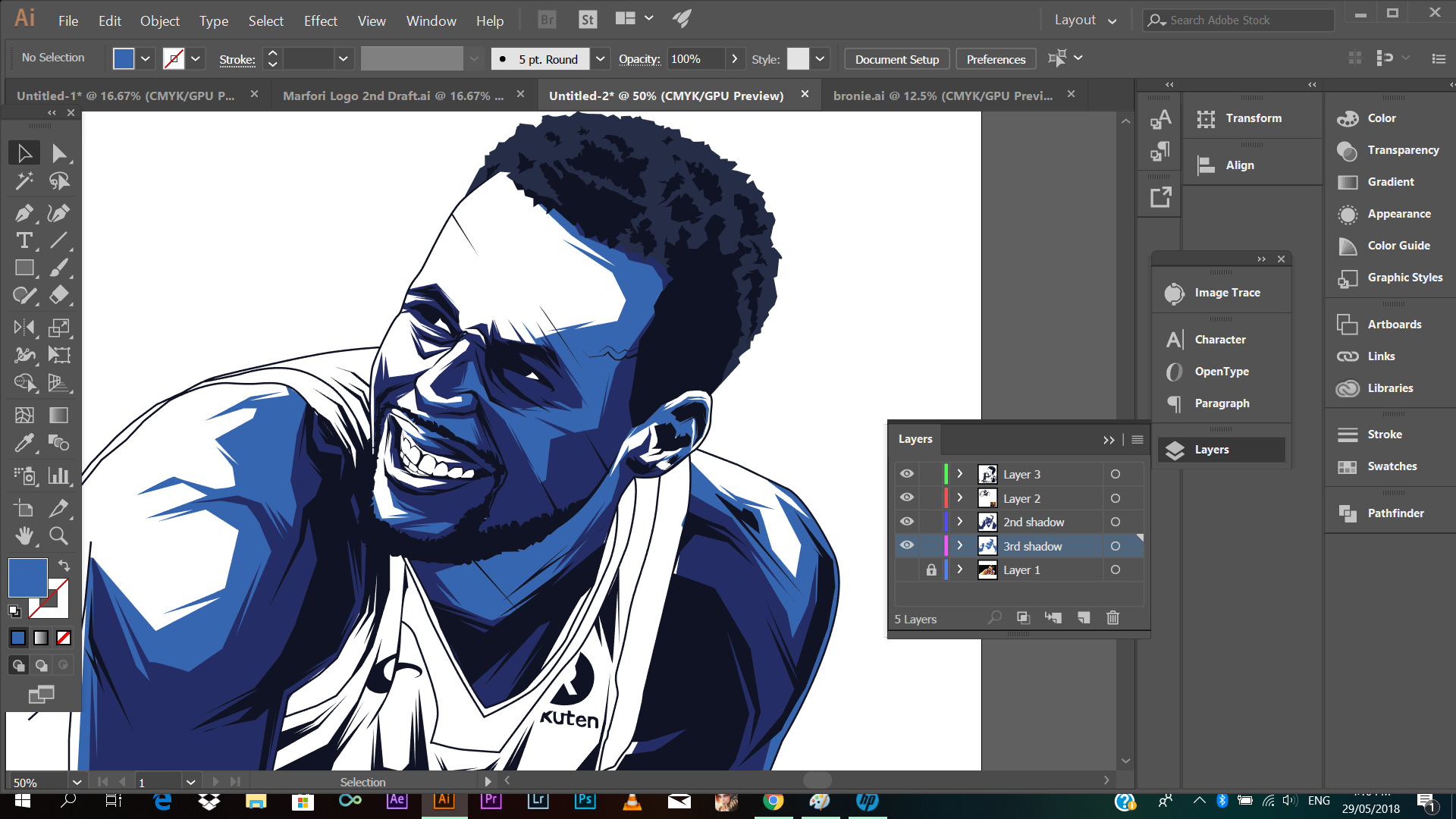Expand the 3rd shadow layer

960,545
